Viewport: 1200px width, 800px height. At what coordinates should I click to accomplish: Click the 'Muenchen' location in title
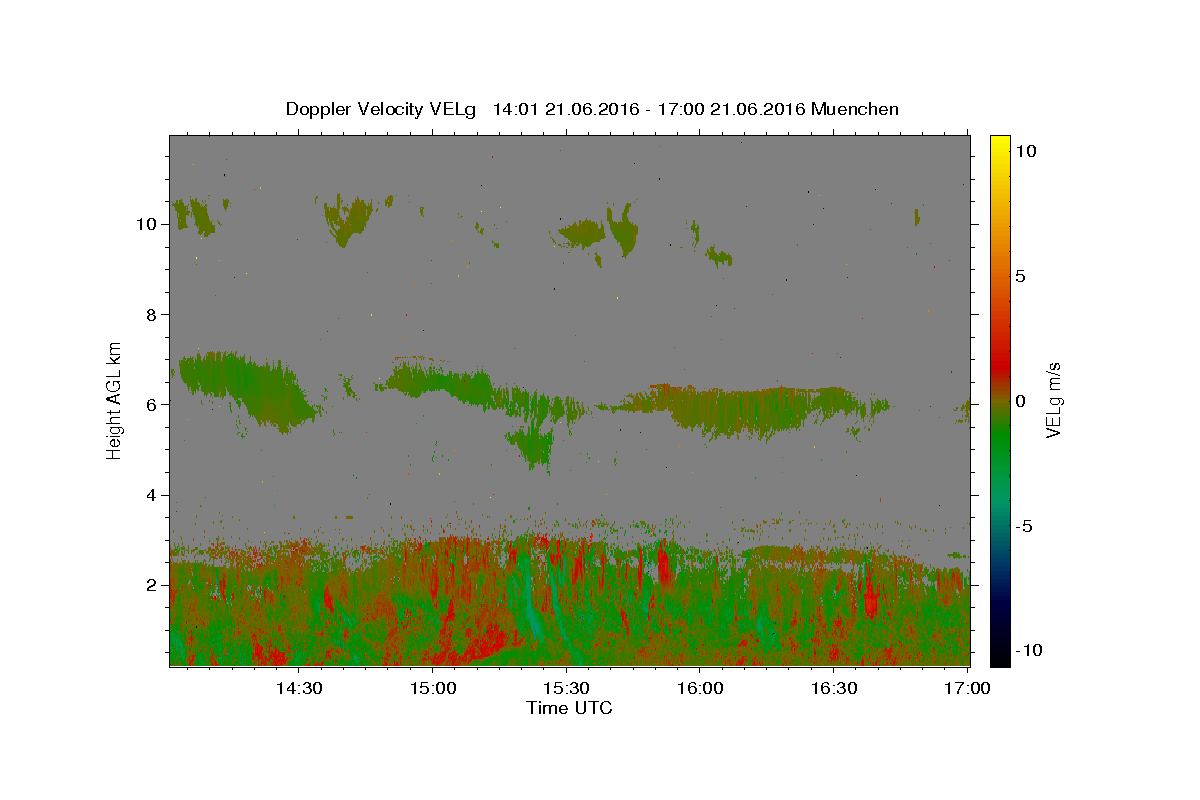855,109
